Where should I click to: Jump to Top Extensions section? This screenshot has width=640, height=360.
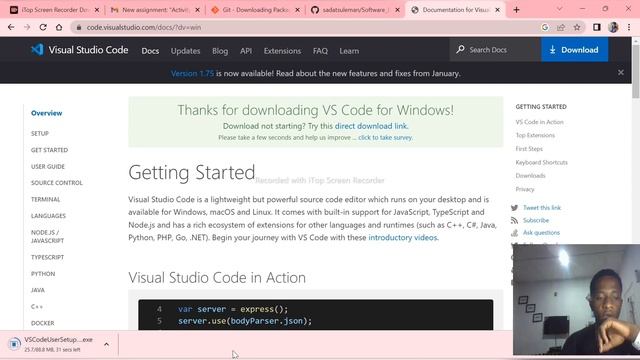[x=535, y=135]
